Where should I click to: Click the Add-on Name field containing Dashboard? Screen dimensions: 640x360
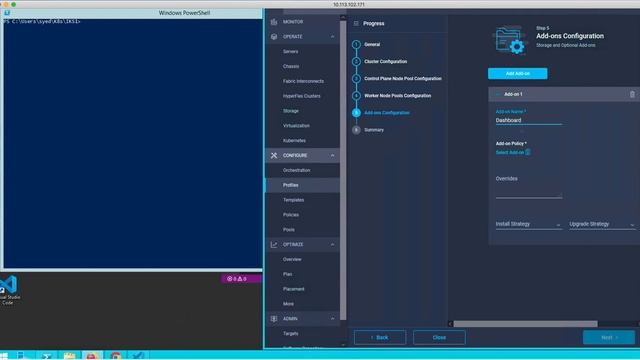[529, 120]
